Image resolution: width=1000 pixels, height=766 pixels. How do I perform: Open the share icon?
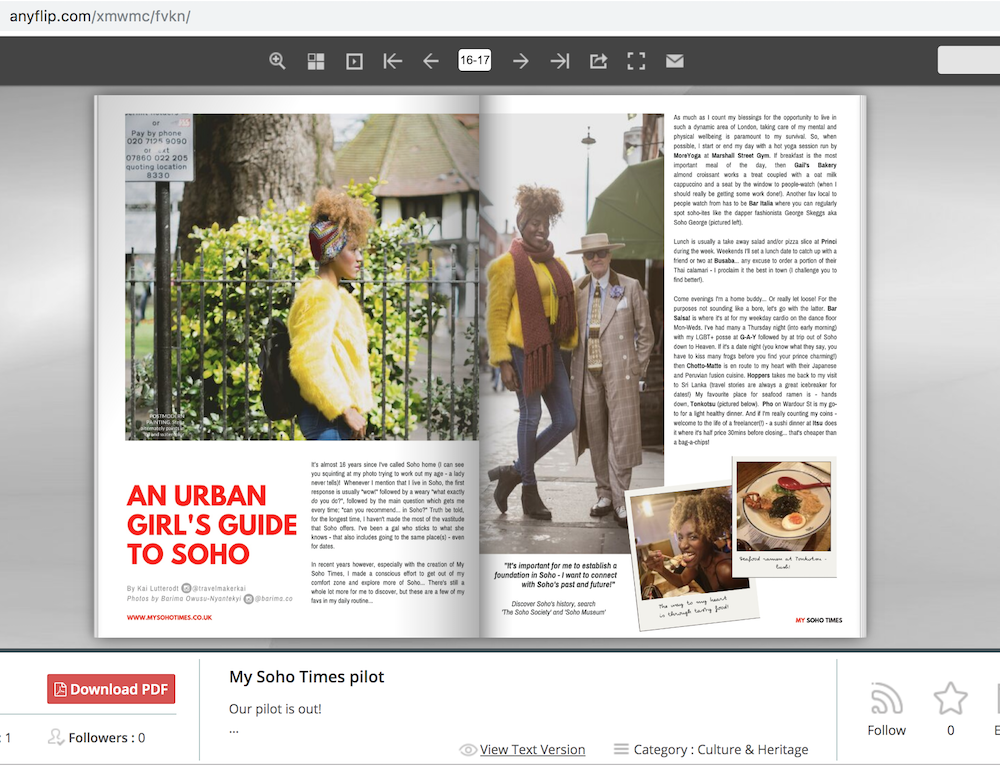click(598, 61)
